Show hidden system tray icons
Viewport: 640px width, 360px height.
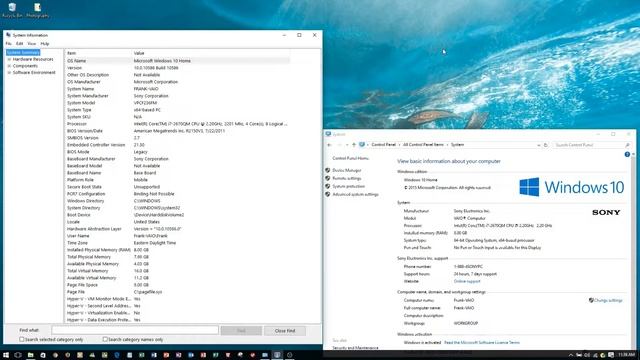click(571, 355)
